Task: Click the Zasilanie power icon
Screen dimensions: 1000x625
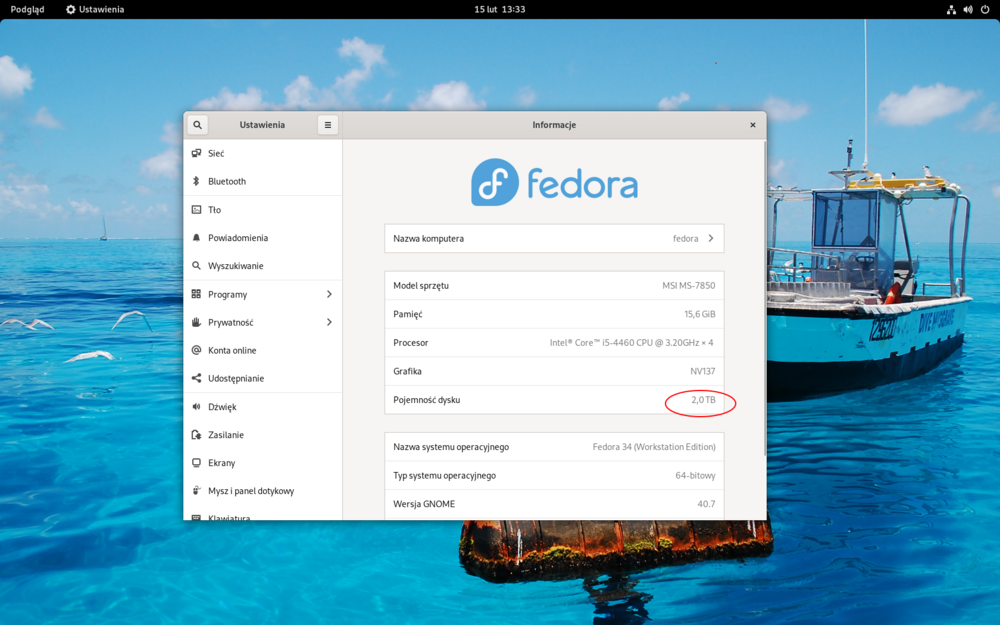Action: [196, 434]
